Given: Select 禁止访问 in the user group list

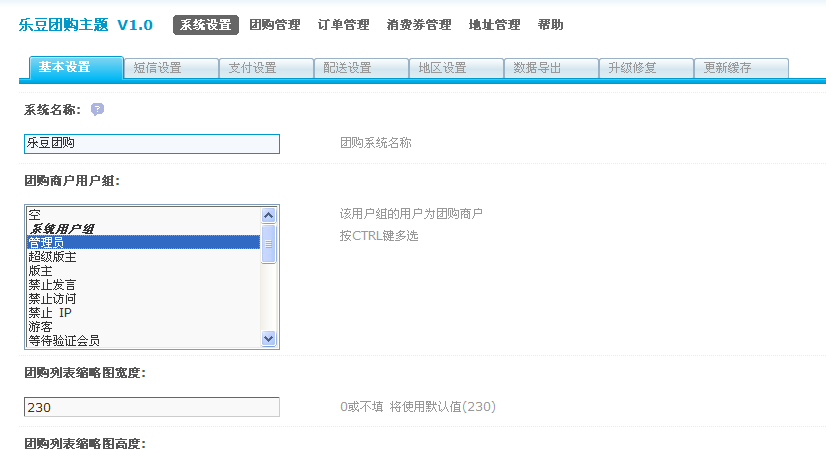Looking at the screenshot, I should (x=143, y=299).
